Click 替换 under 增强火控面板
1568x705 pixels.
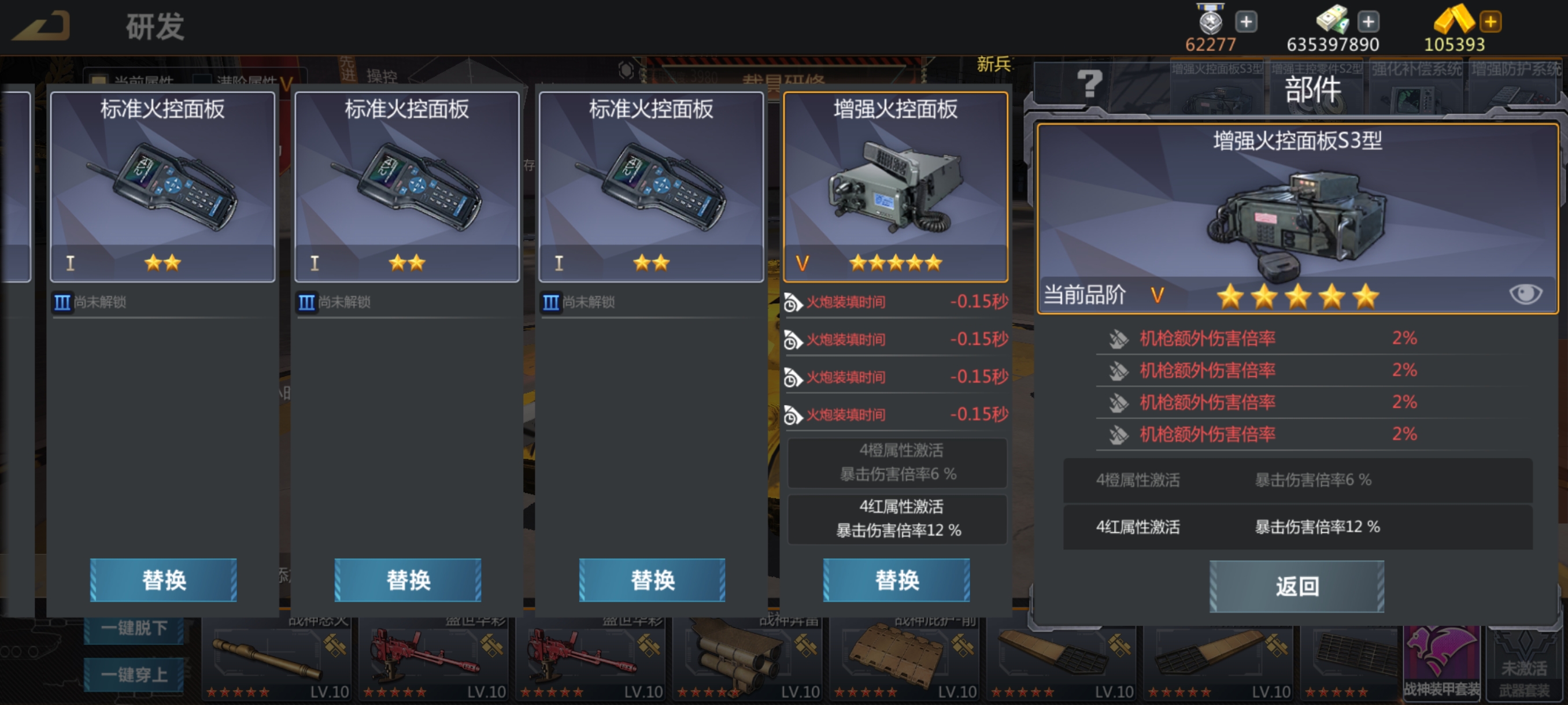pos(896,580)
